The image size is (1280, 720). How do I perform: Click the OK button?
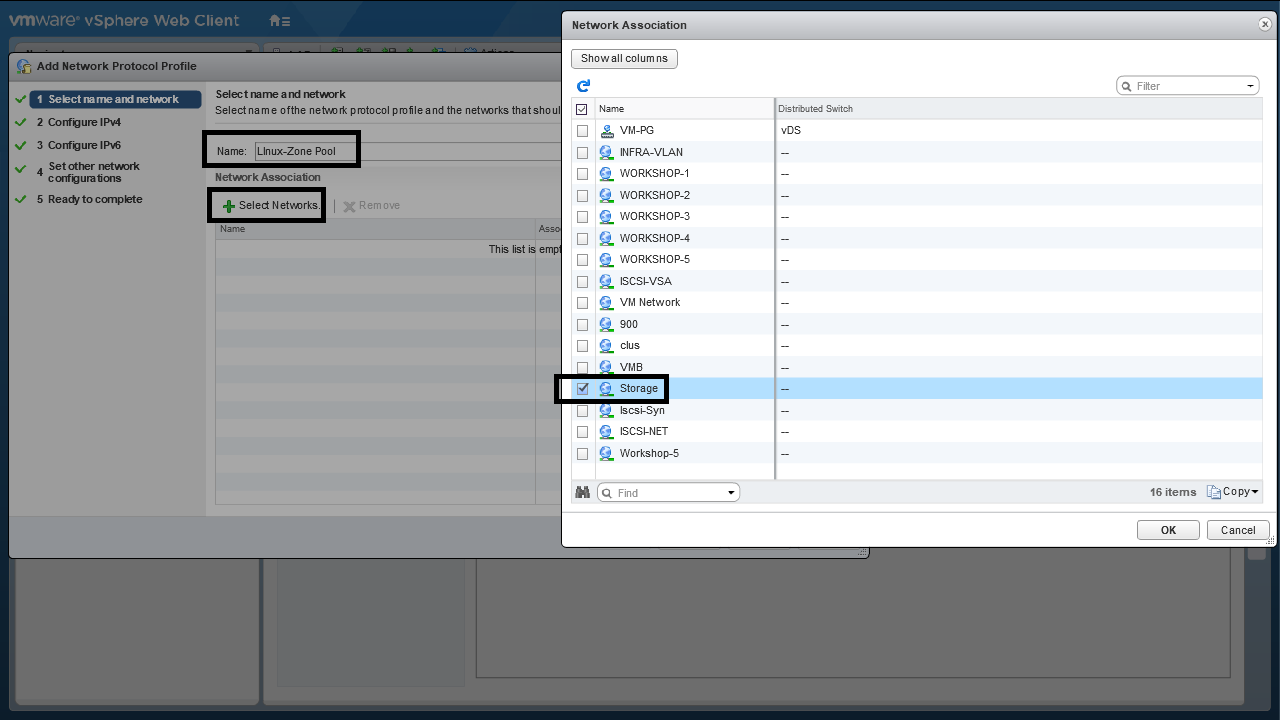(1167, 530)
